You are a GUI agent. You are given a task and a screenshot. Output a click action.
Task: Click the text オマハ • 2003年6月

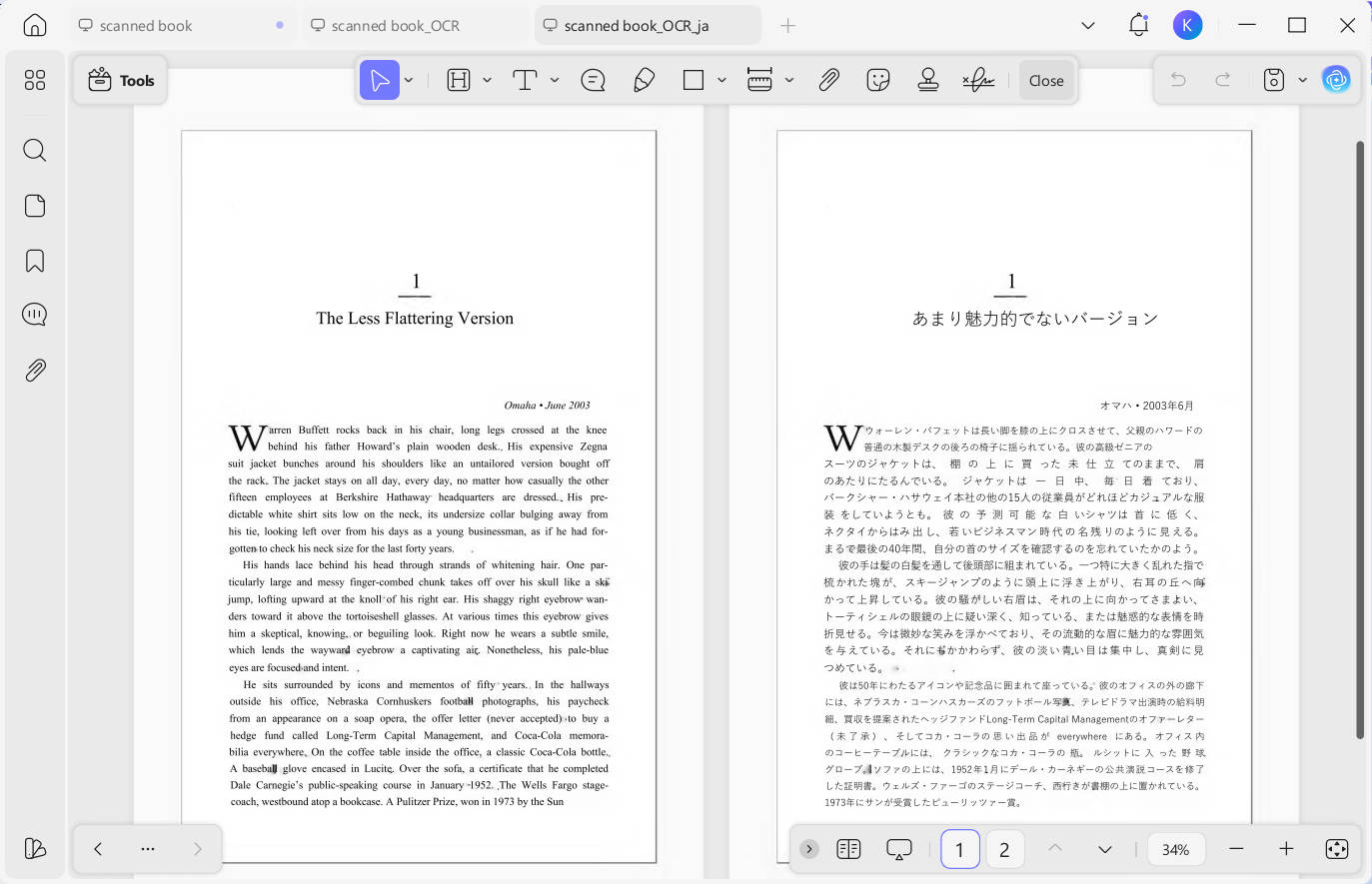1147,406
